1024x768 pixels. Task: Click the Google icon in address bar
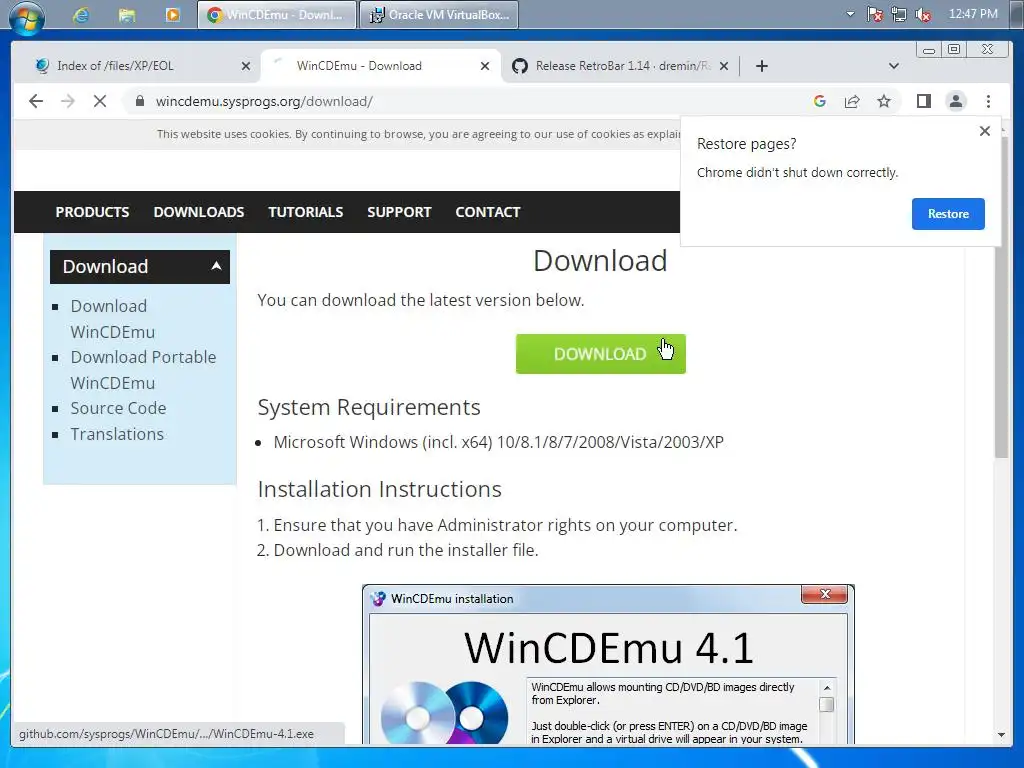(x=820, y=101)
